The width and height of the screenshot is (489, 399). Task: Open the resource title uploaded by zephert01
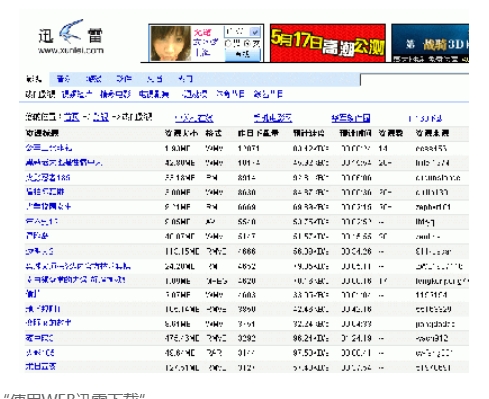pyautogui.click(x=48, y=207)
